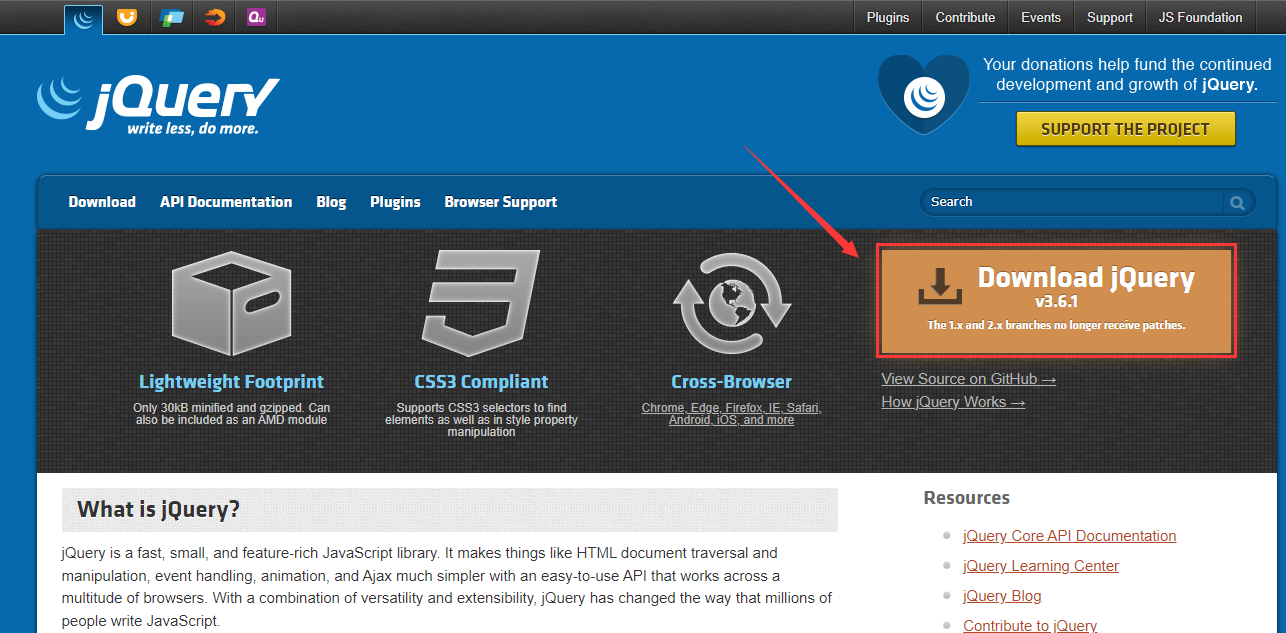Go to API Documentation nav item
The image size is (1286, 633).
(226, 202)
